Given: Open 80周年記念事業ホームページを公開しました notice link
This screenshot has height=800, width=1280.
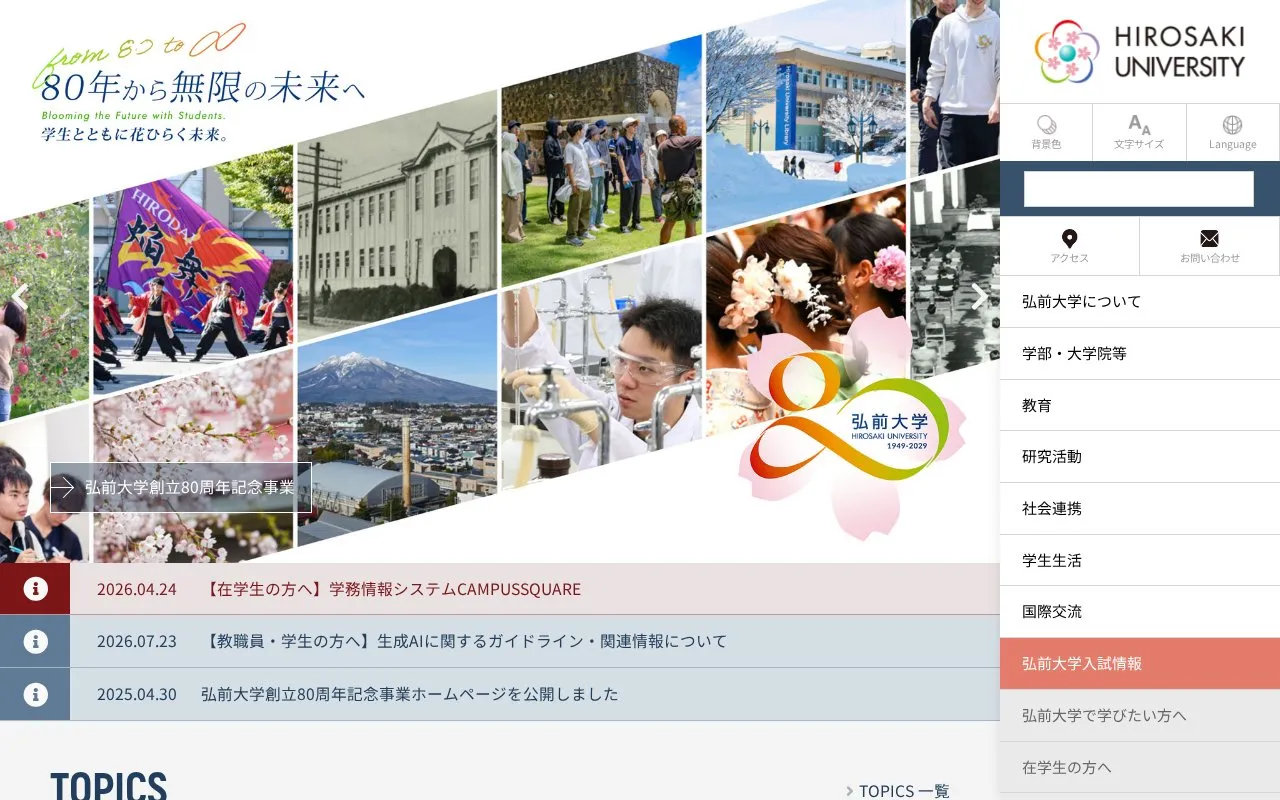Looking at the screenshot, I should [x=410, y=694].
